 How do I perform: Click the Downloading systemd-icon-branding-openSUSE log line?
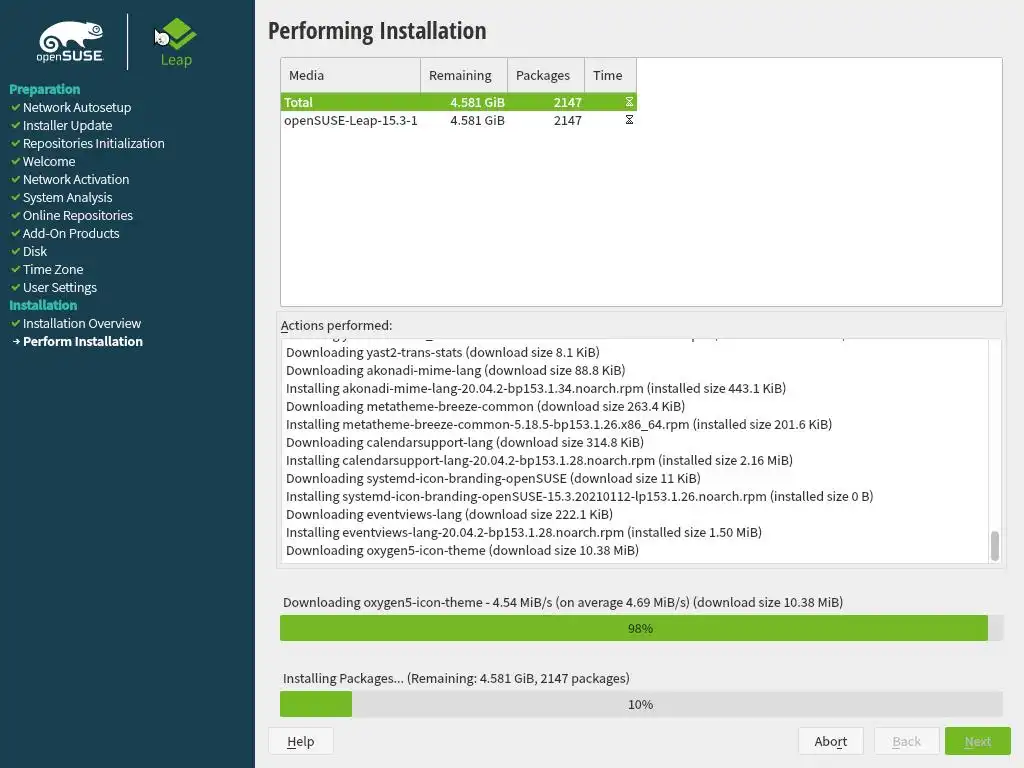493,478
